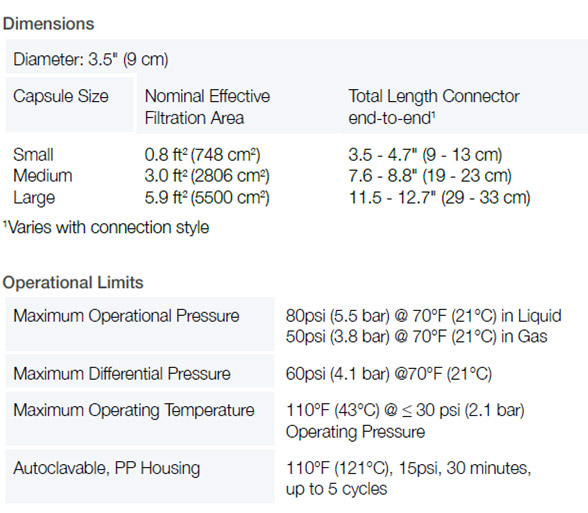Select the Autoclavable, PP Housing label
This screenshot has width=588, height=513.
pyautogui.click(x=107, y=468)
